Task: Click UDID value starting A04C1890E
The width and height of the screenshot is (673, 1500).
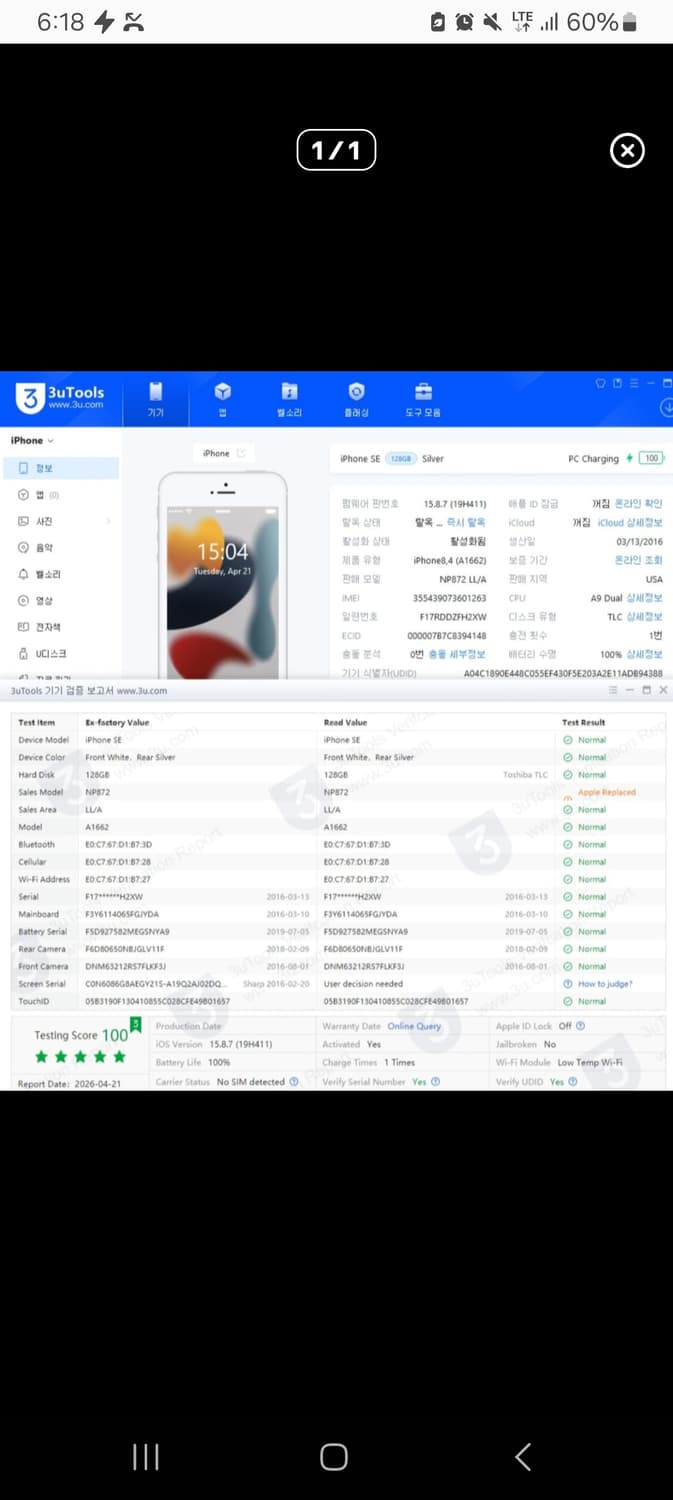Action: click(563, 673)
